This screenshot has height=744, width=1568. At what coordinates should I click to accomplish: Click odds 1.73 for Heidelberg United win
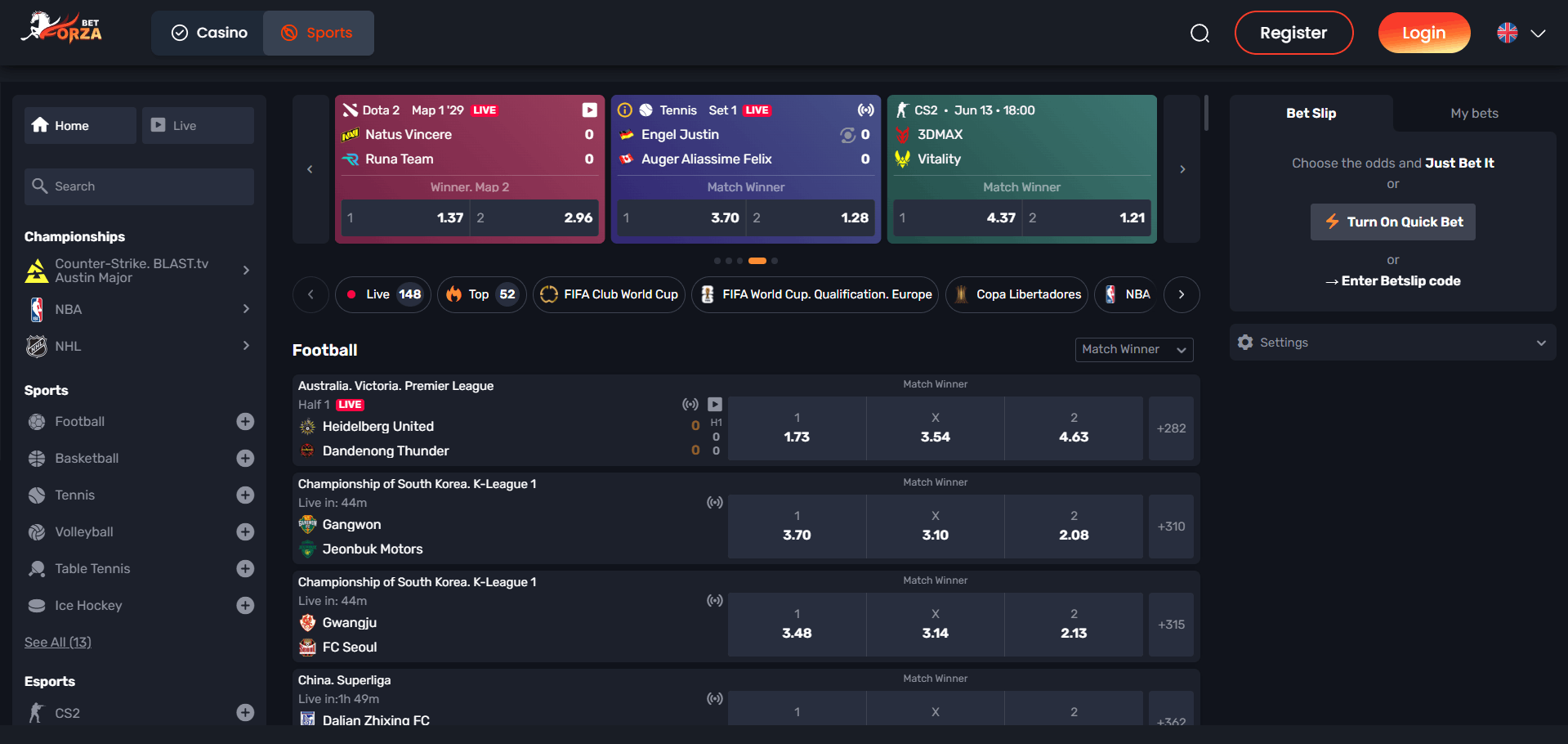click(797, 428)
